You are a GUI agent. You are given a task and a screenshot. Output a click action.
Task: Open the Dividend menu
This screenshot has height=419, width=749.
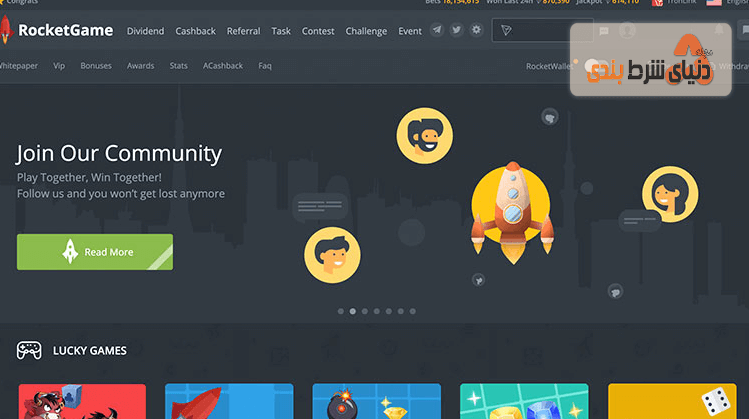tap(145, 31)
